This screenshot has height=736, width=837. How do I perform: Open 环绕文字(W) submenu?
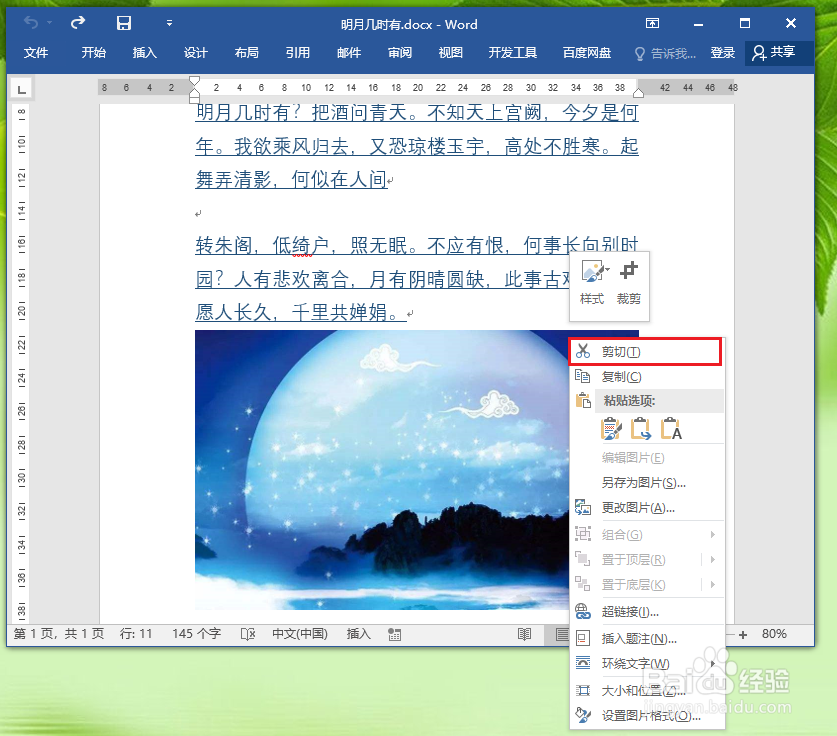pos(648,663)
